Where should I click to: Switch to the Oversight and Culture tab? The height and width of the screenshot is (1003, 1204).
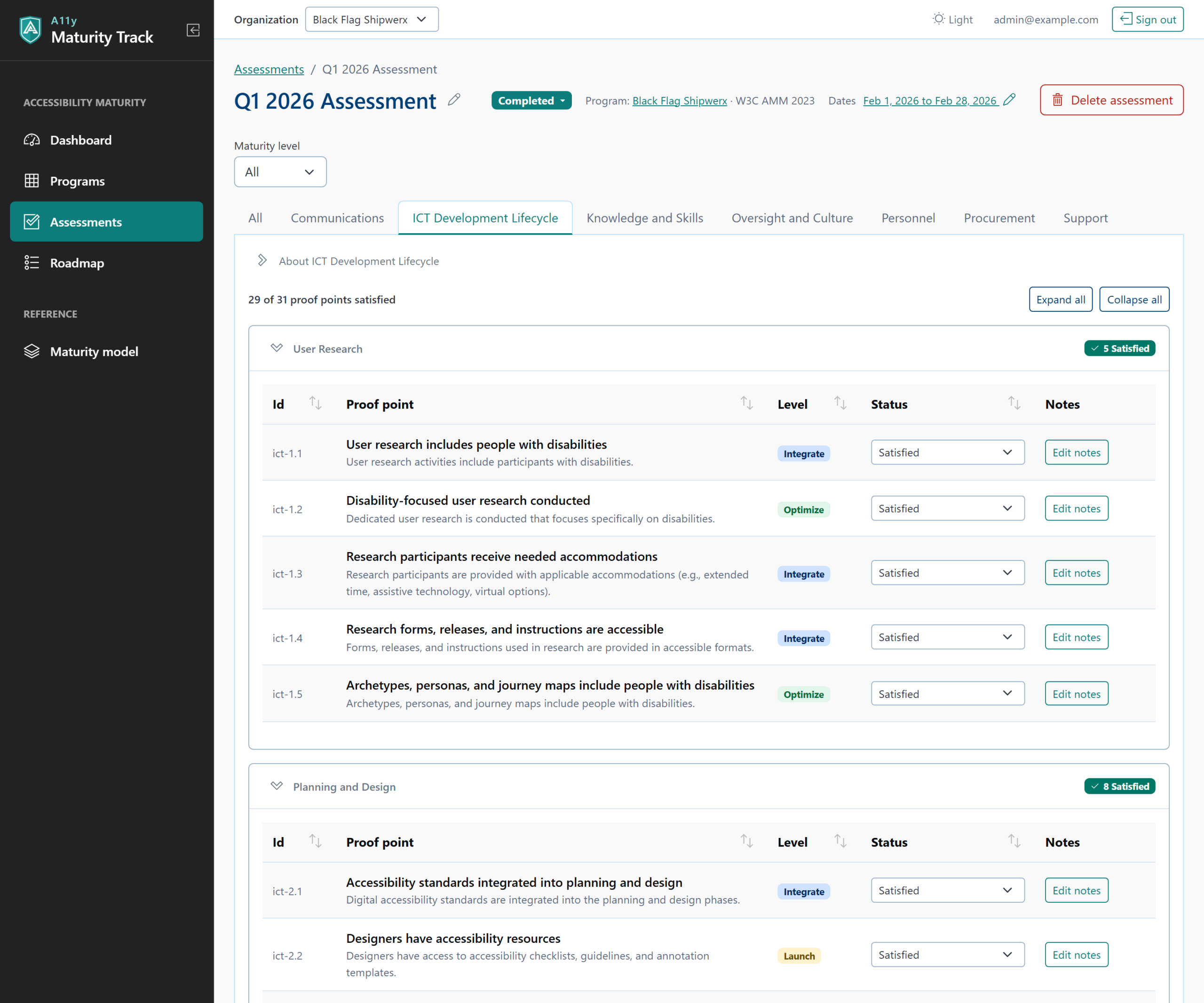coord(792,218)
